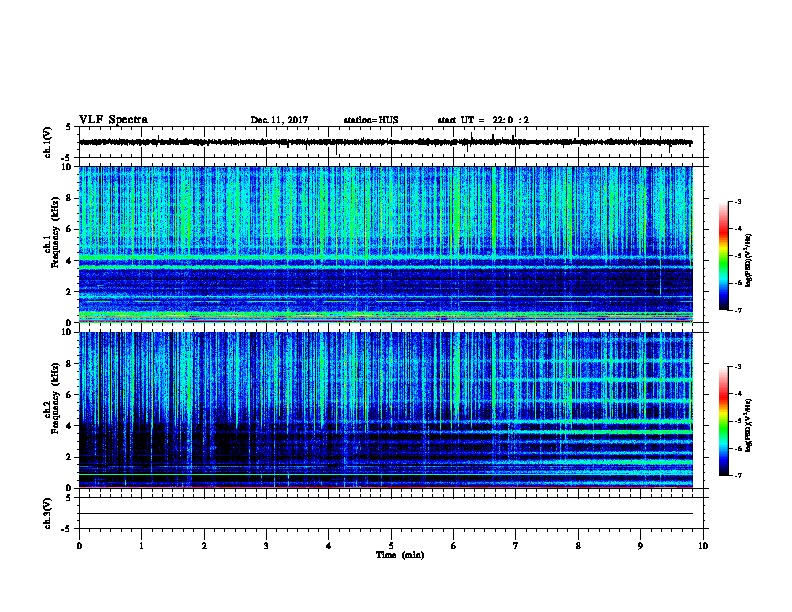Click the "ch.3(V)" axis label

click(x=47, y=513)
